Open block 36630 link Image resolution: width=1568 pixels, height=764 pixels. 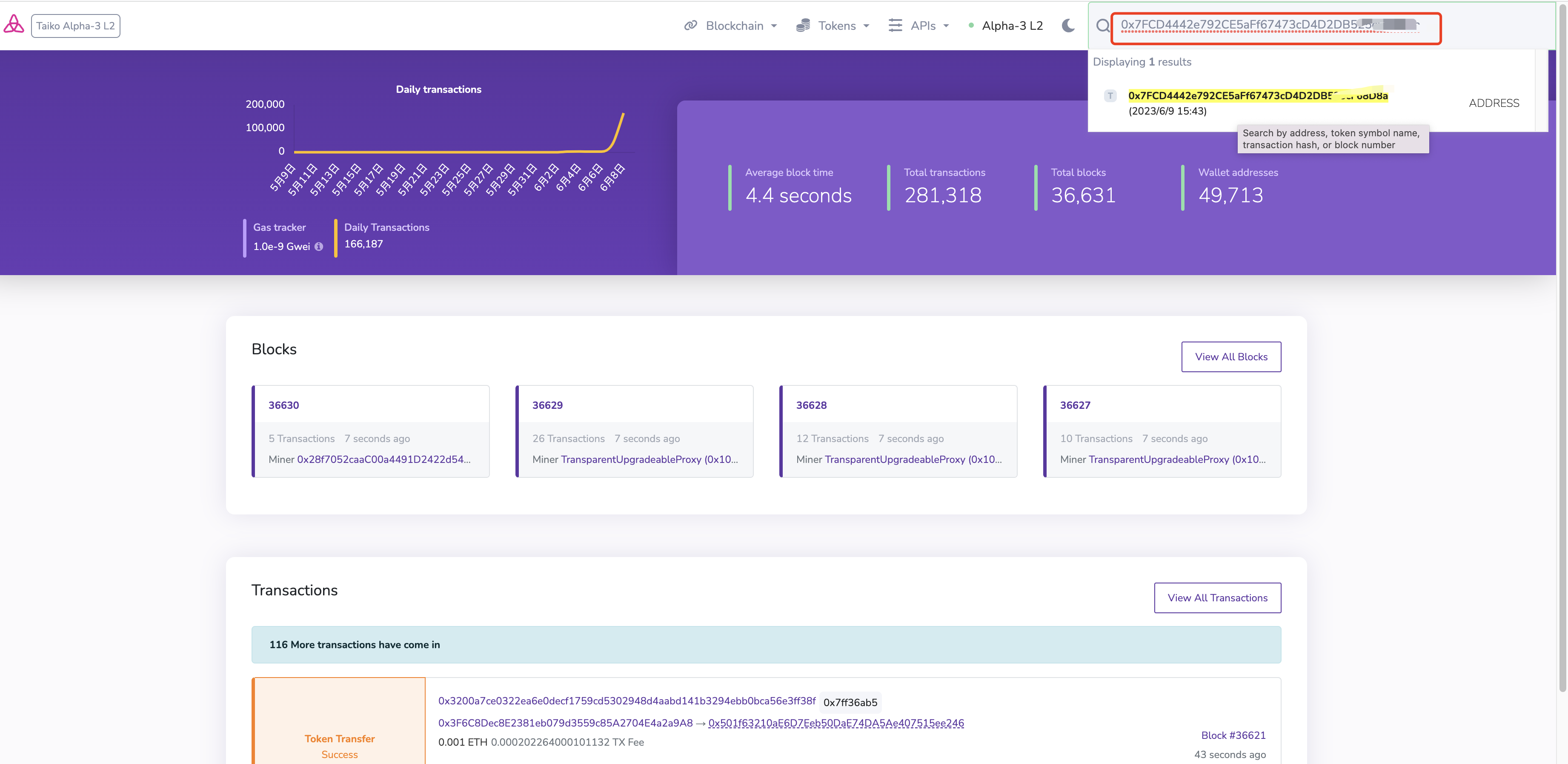tap(283, 405)
